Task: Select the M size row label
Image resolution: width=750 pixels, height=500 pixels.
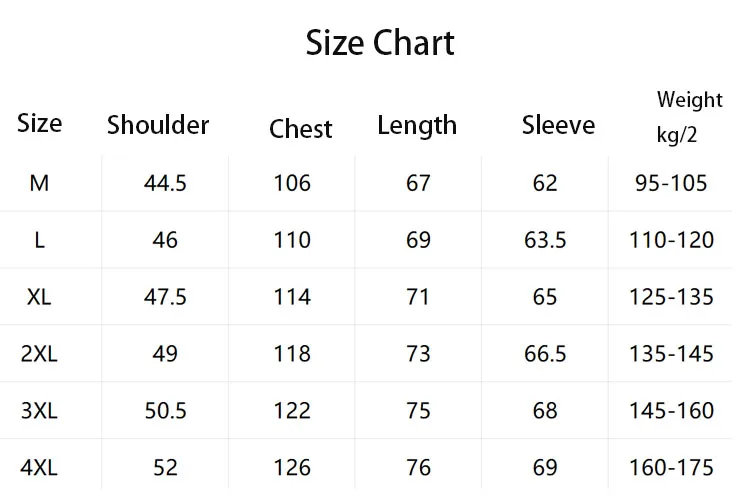Action: (x=39, y=183)
